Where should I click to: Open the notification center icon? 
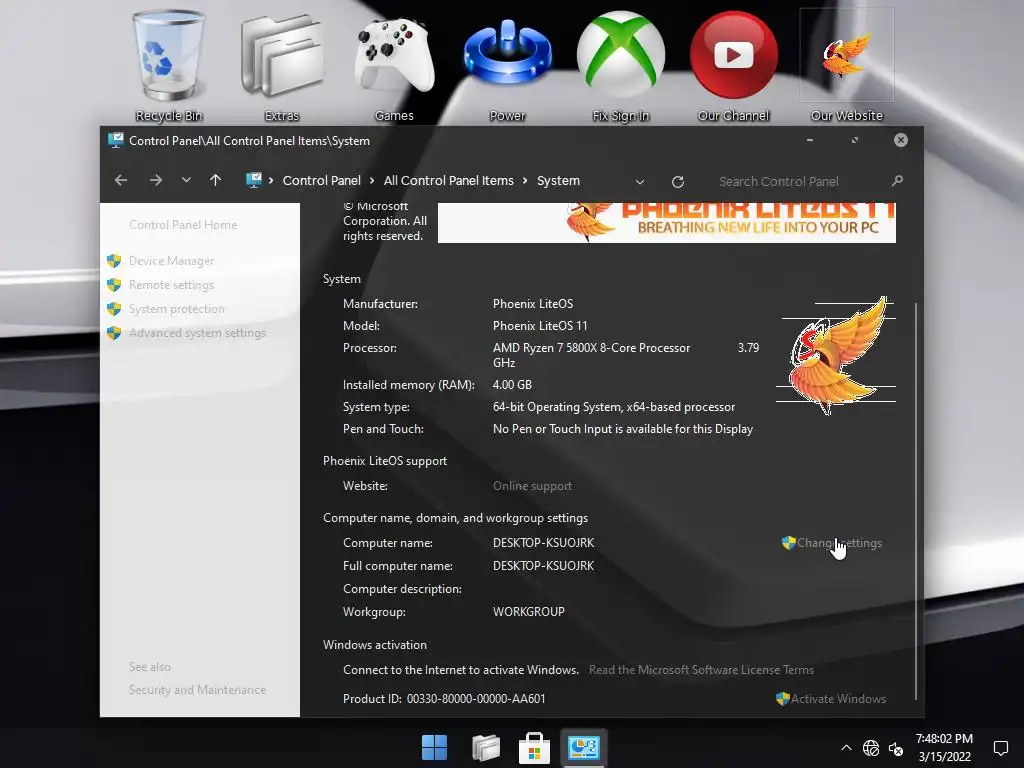(x=1000, y=748)
